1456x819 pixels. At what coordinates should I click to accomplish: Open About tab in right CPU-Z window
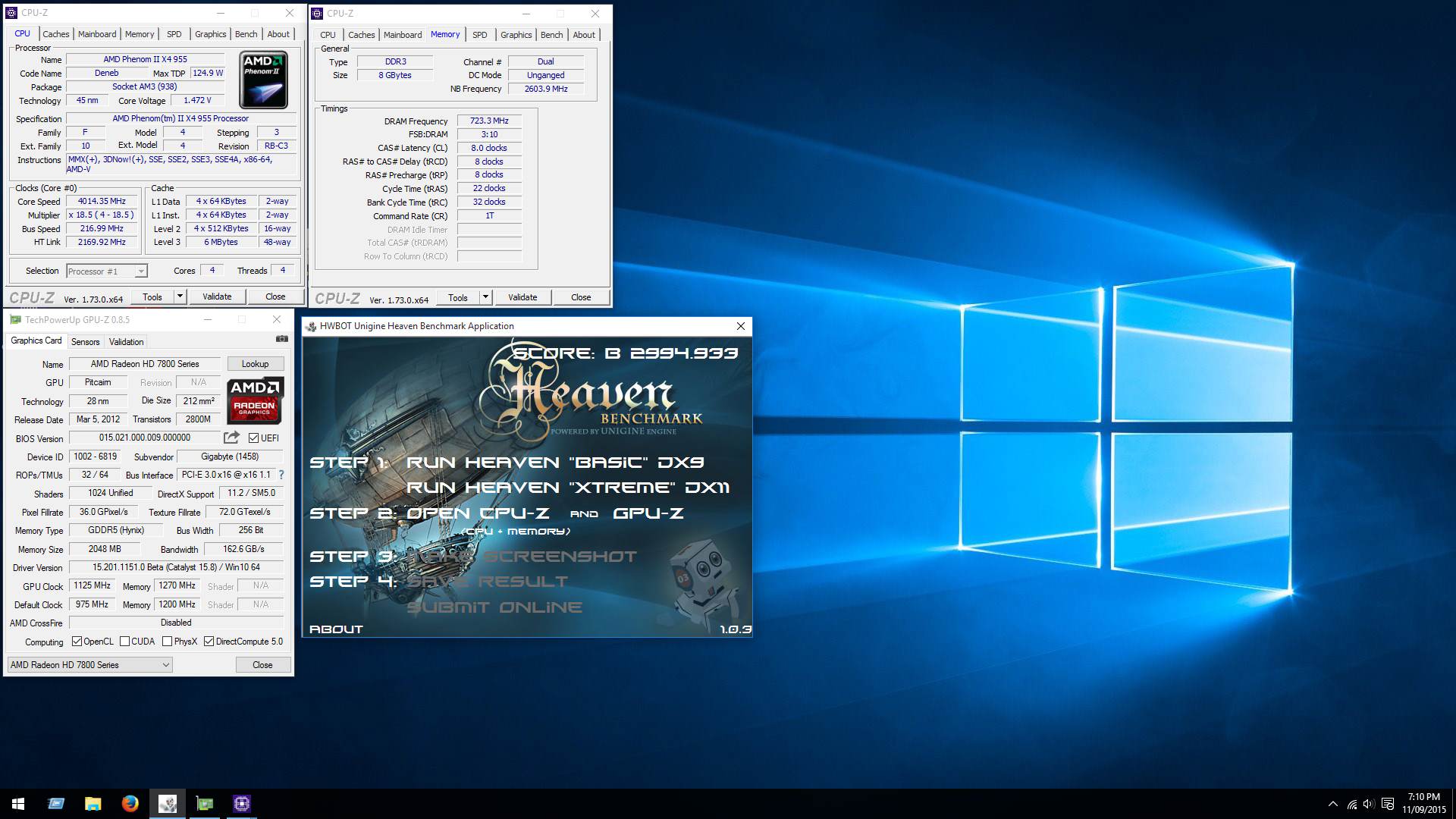point(584,35)
